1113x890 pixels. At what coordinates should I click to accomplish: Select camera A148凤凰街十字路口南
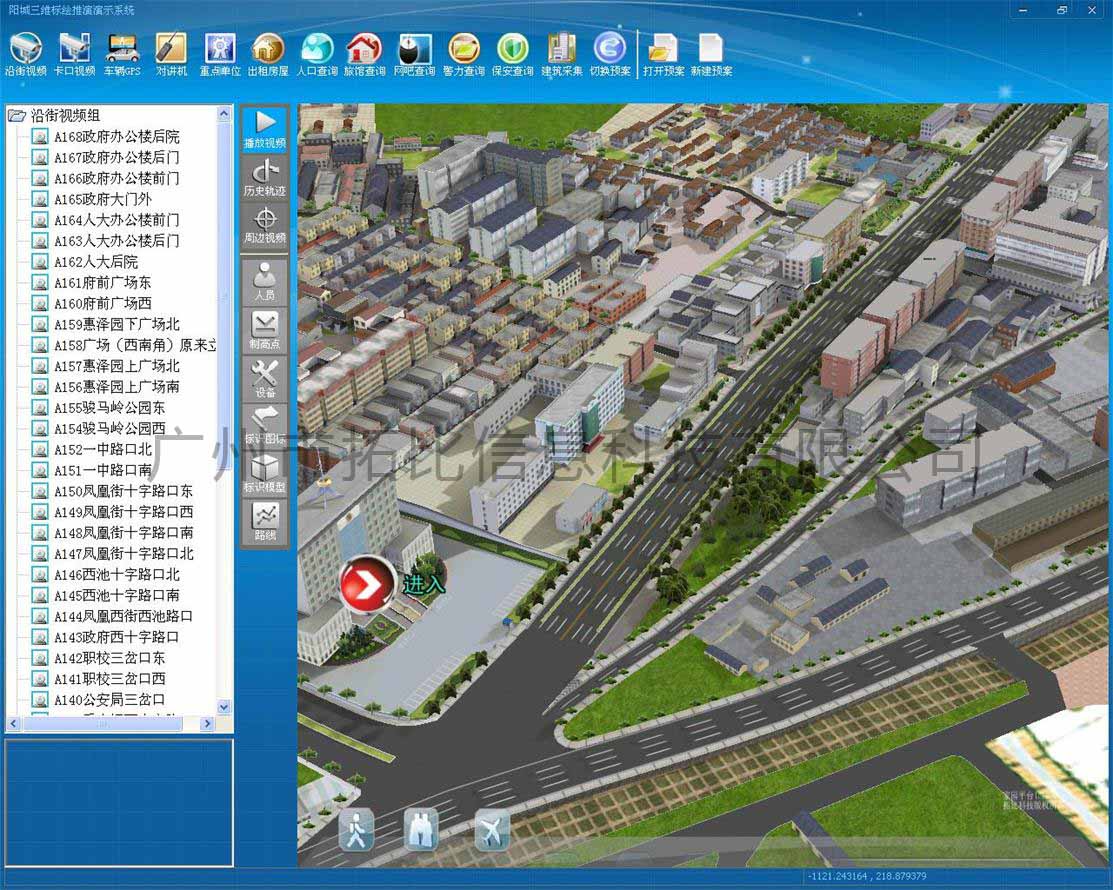[124, 533]
